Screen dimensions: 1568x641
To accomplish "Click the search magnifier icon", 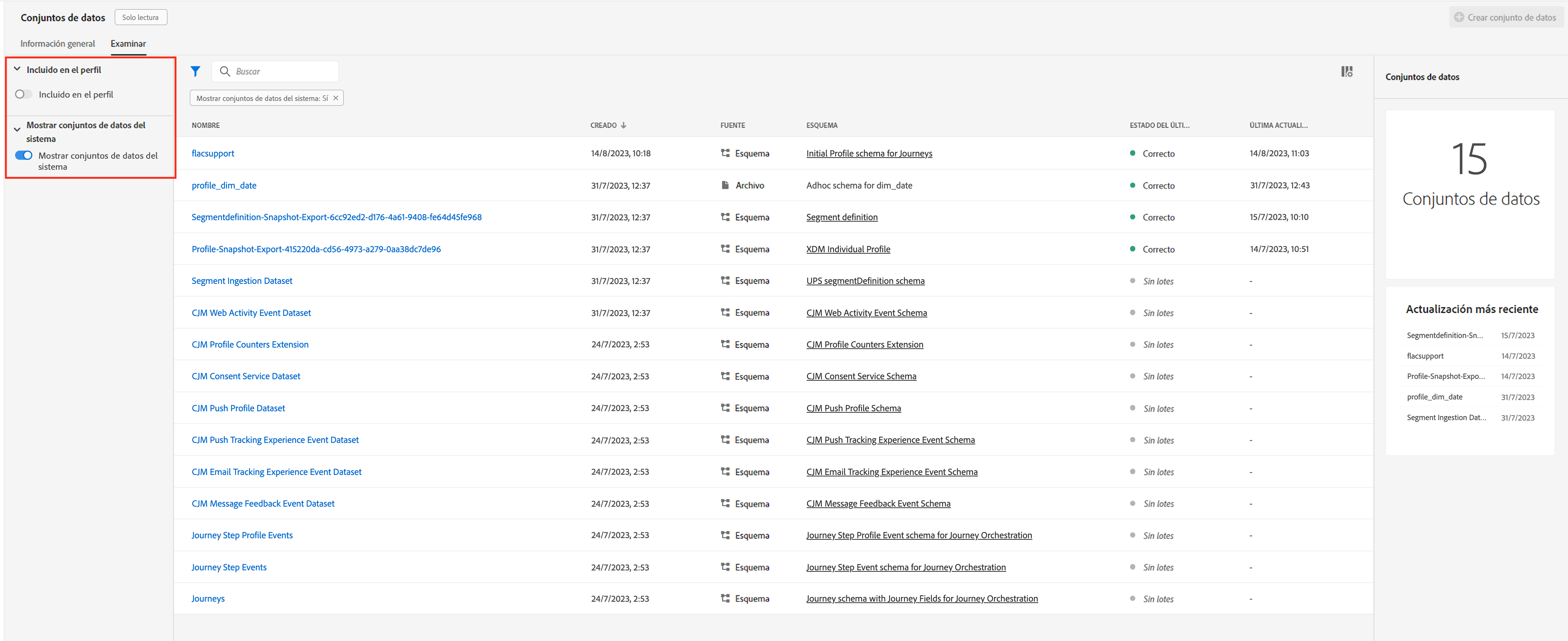I will [x=224, y=71].
